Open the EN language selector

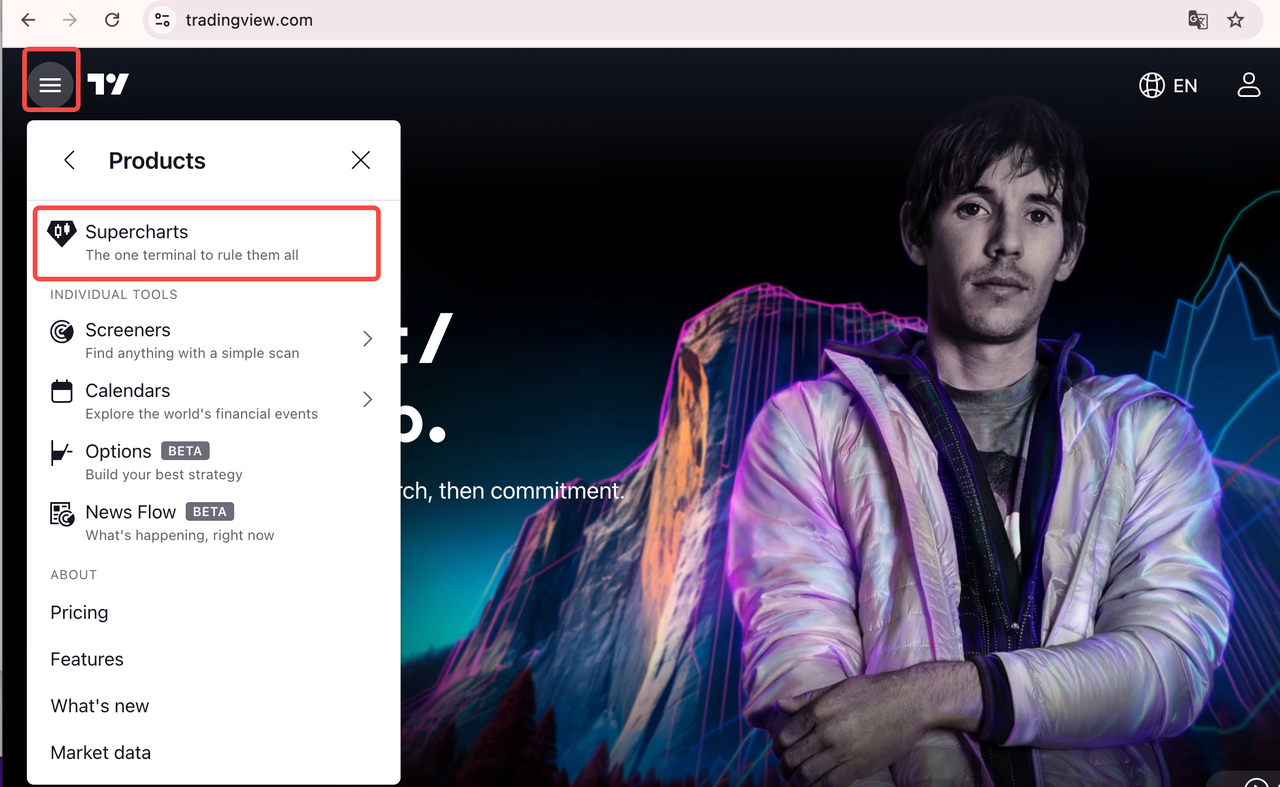click(1168, 85)
